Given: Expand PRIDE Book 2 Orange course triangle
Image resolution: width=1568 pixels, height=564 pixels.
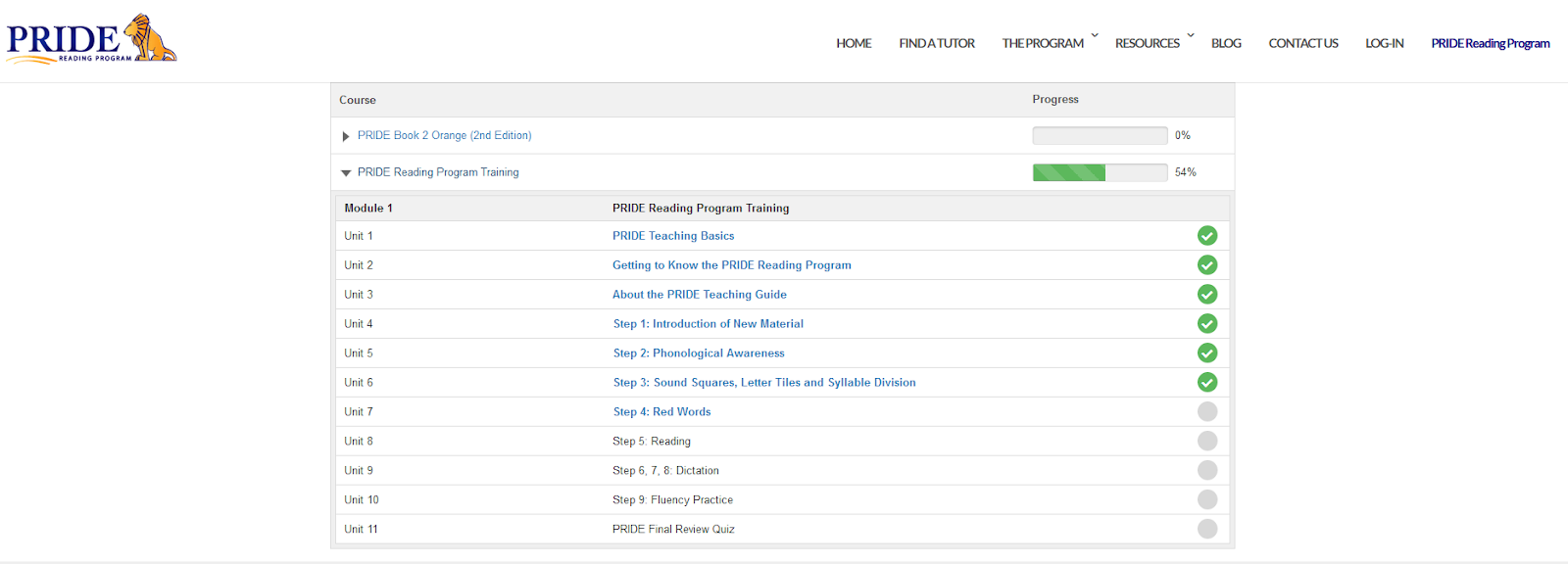Looking at the screenshot, I should pos(346,136).
